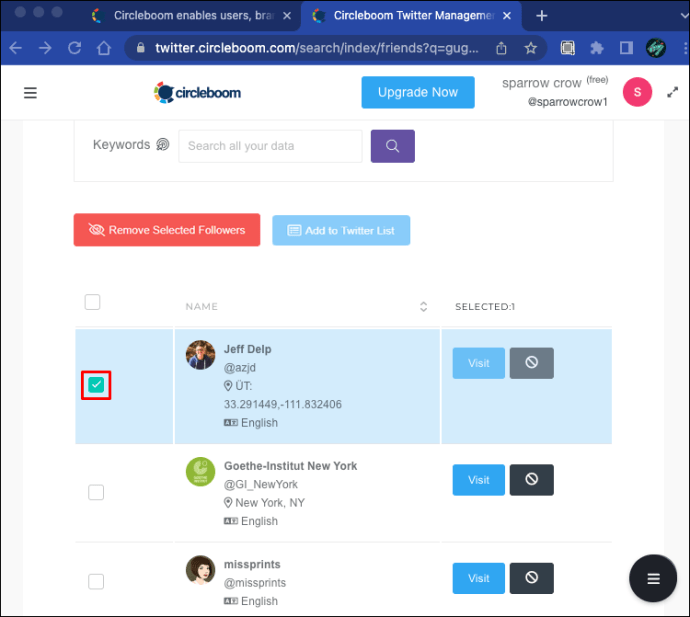Screen dimensions: 690x617
Task: Open the sparrow crow profile avatar
Action: [x=637, y=92]
